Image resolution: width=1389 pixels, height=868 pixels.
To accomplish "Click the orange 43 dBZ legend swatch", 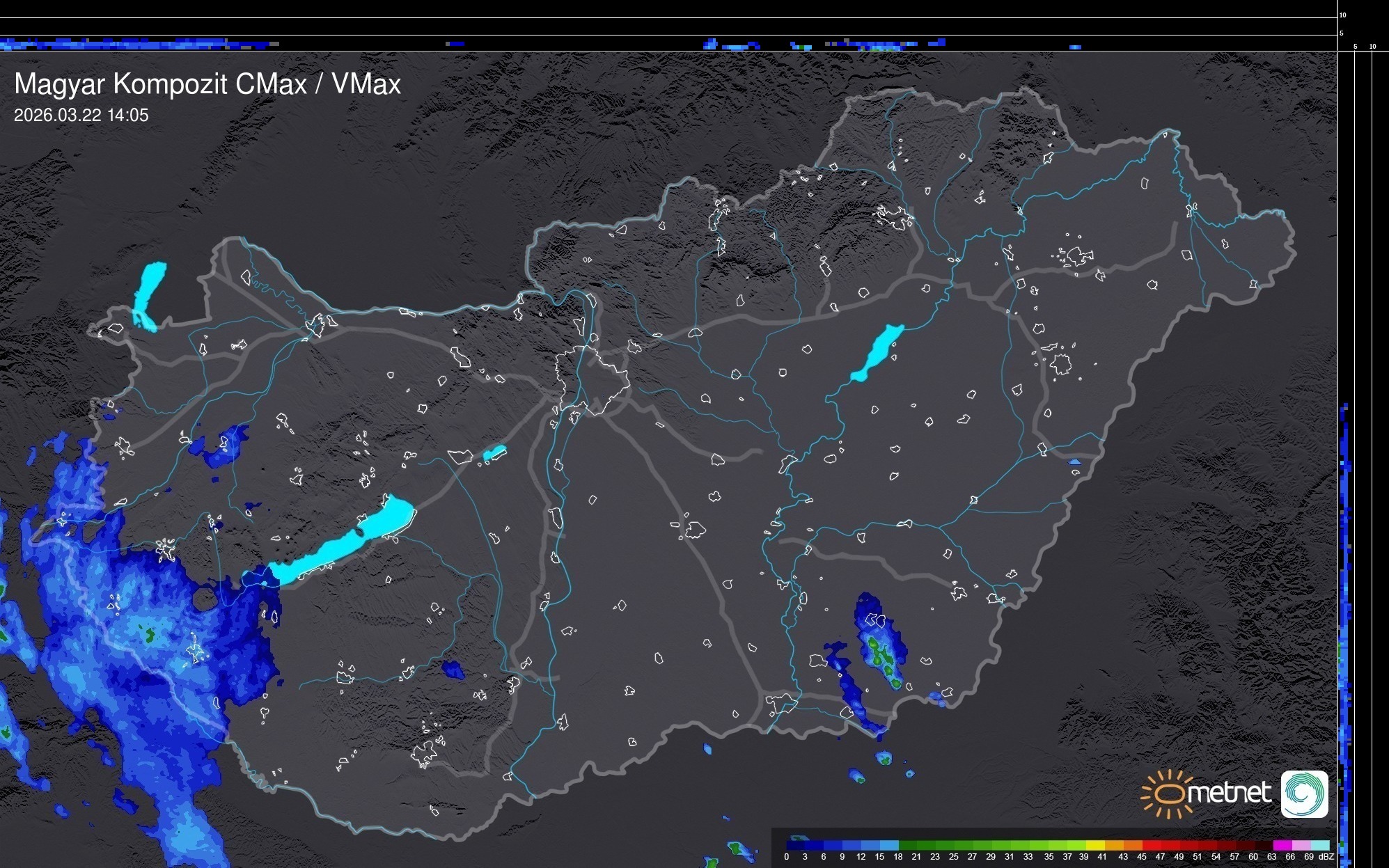I will point(1132,845).
